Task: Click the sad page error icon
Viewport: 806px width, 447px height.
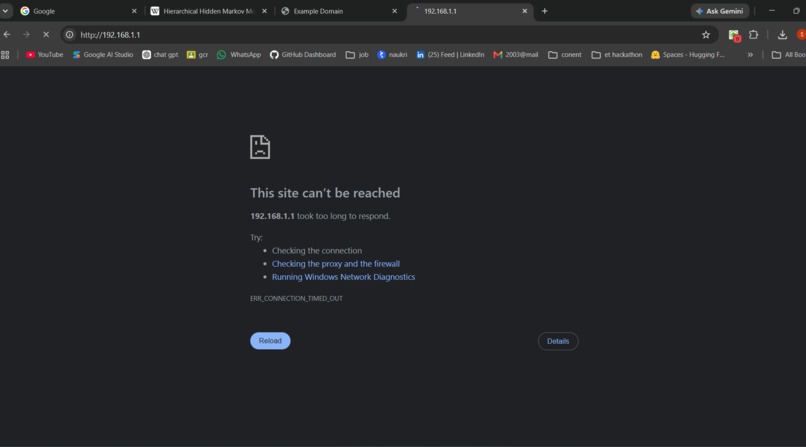Action: click(x=260, y=147)
